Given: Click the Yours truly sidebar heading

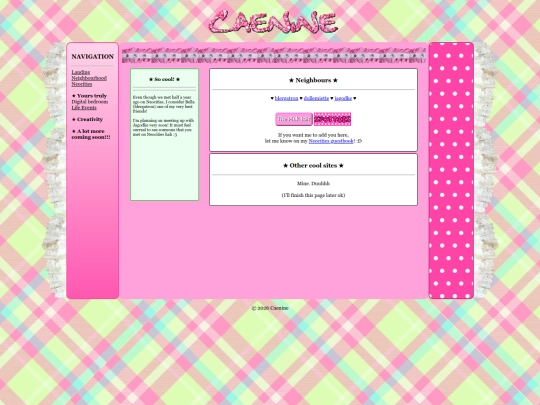Looking at the screenshot, I should [x=89, y=96].
